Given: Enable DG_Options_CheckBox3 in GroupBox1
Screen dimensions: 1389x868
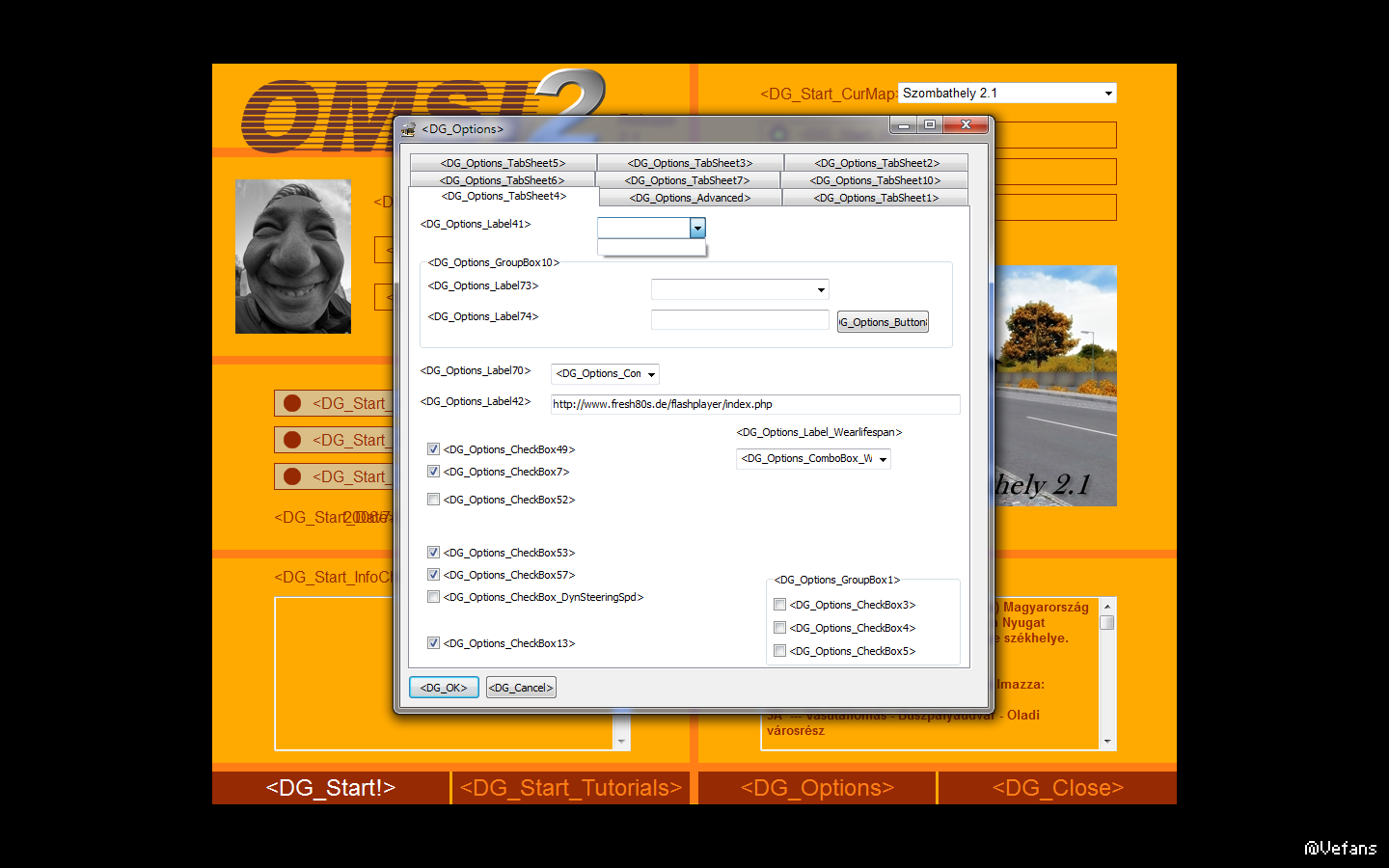Looking at the screenshot, I should click(779, 605).
